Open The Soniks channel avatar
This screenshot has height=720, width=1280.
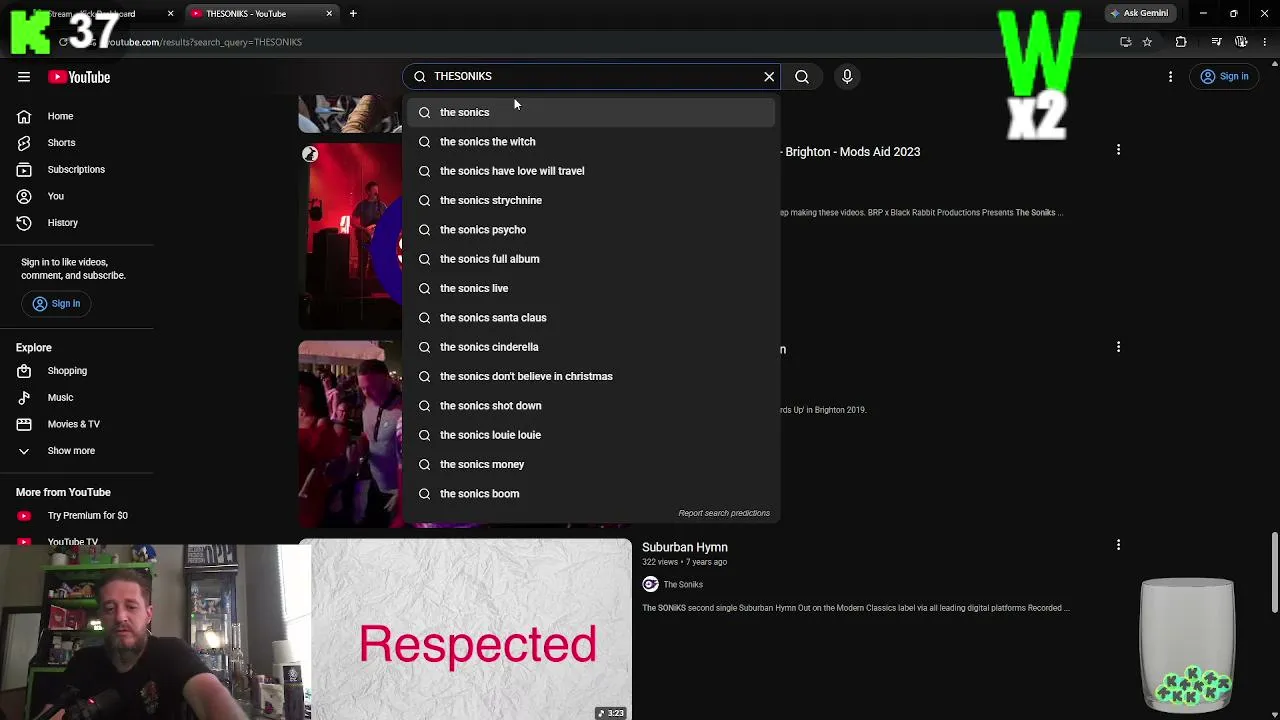click(x=651, y=584)
